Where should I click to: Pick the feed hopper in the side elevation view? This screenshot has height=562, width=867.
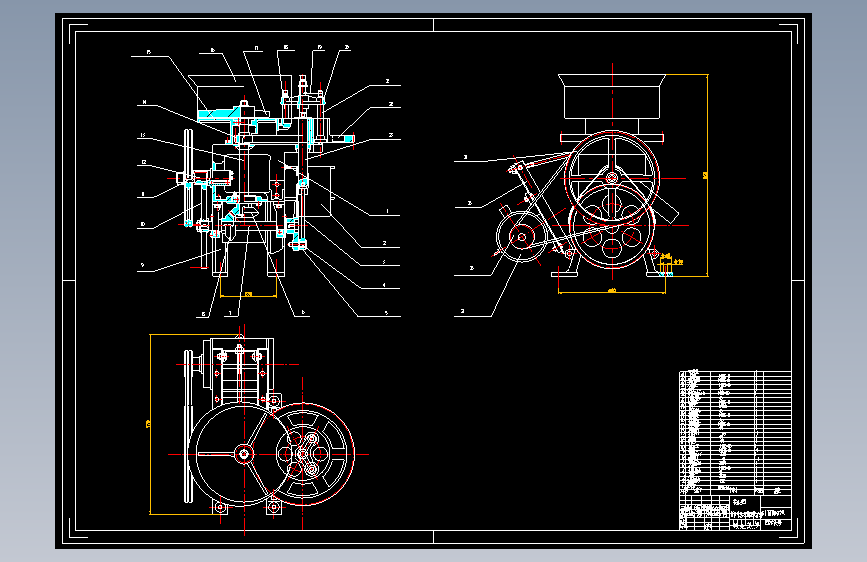pyautogui.click(x=612, y=96)
